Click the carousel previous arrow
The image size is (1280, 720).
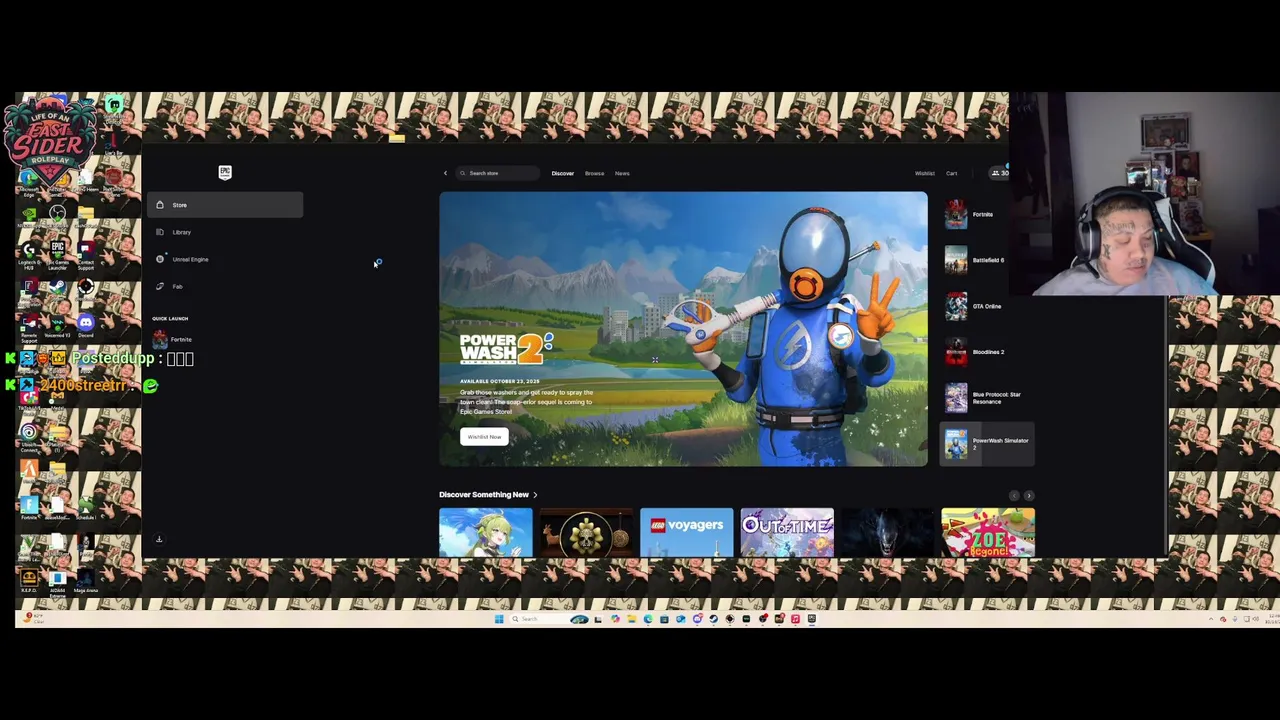click(1014, 496)
